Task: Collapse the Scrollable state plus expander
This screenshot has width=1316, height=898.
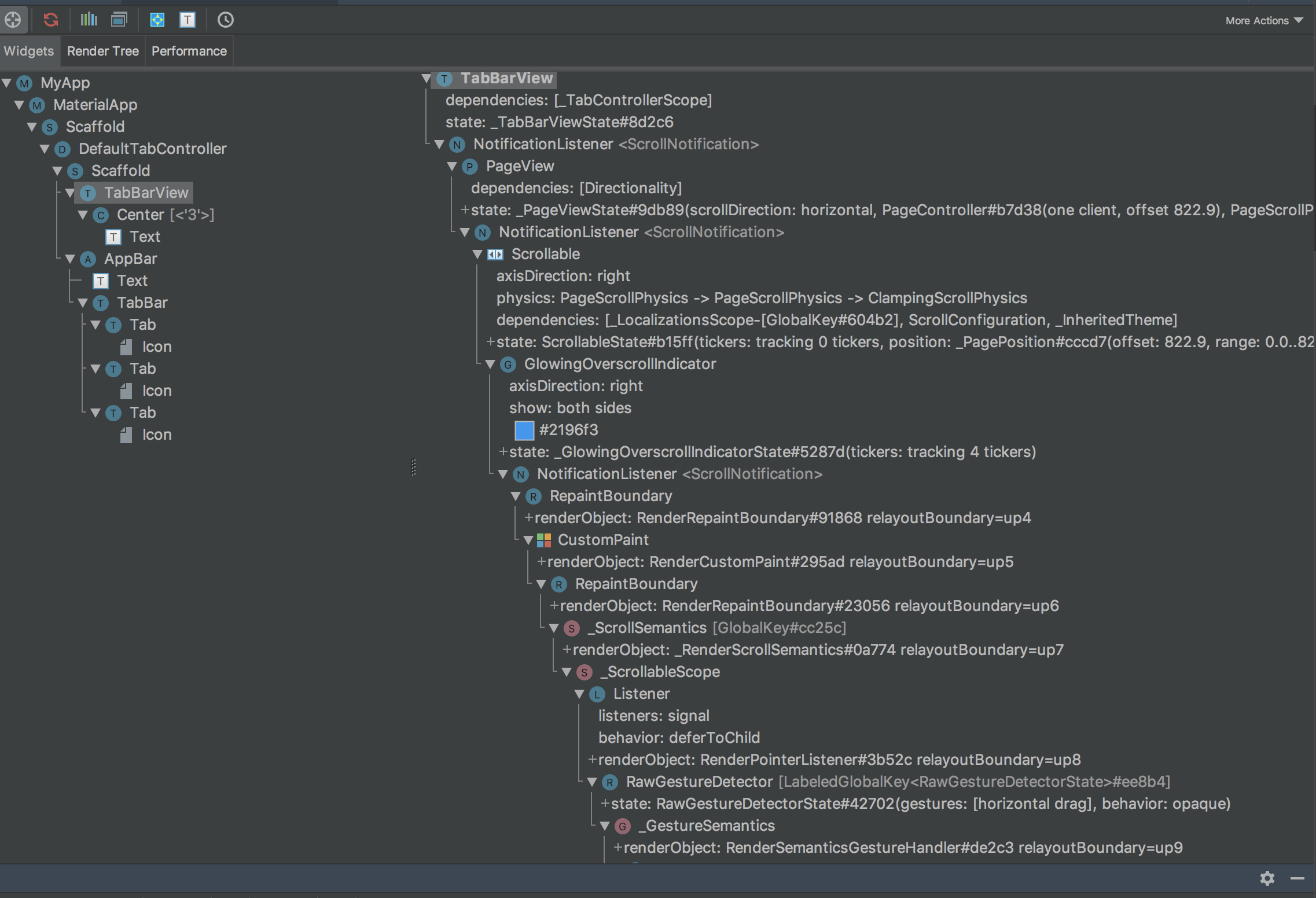Action: (x=490, y=342)
